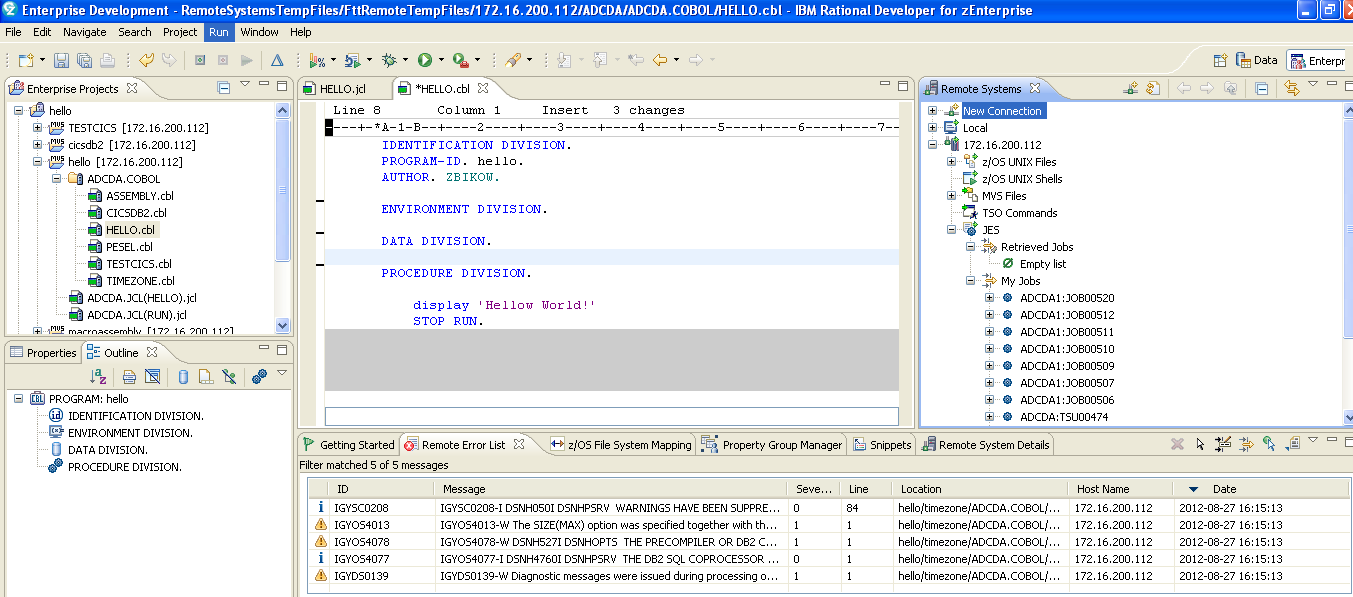Image resolution: width=1353 pixels, height=597 pixels.
Task: Click Link with Editor icon in Remote Systems
Action: click(x=1291, y=88)
